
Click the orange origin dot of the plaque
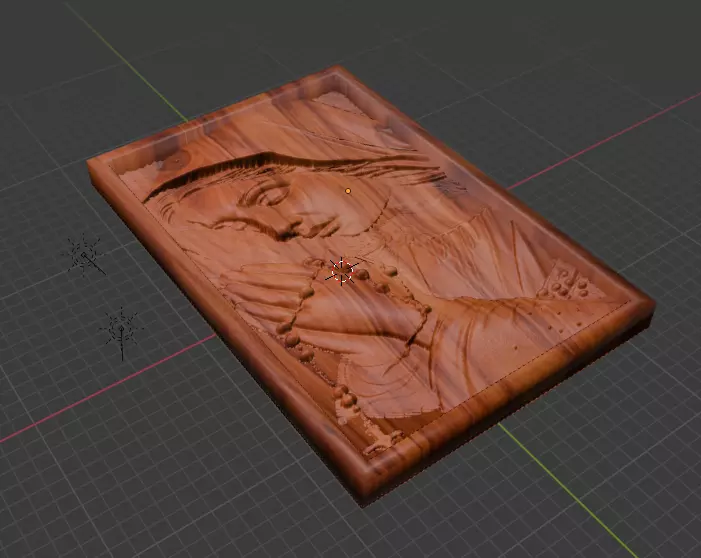[x=348, y=191]
